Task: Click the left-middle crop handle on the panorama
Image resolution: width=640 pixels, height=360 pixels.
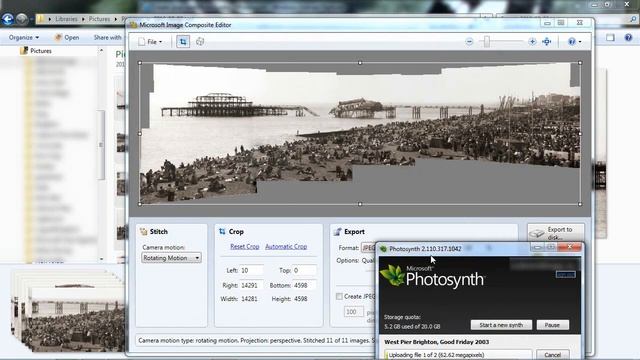Action: point(140,133)
